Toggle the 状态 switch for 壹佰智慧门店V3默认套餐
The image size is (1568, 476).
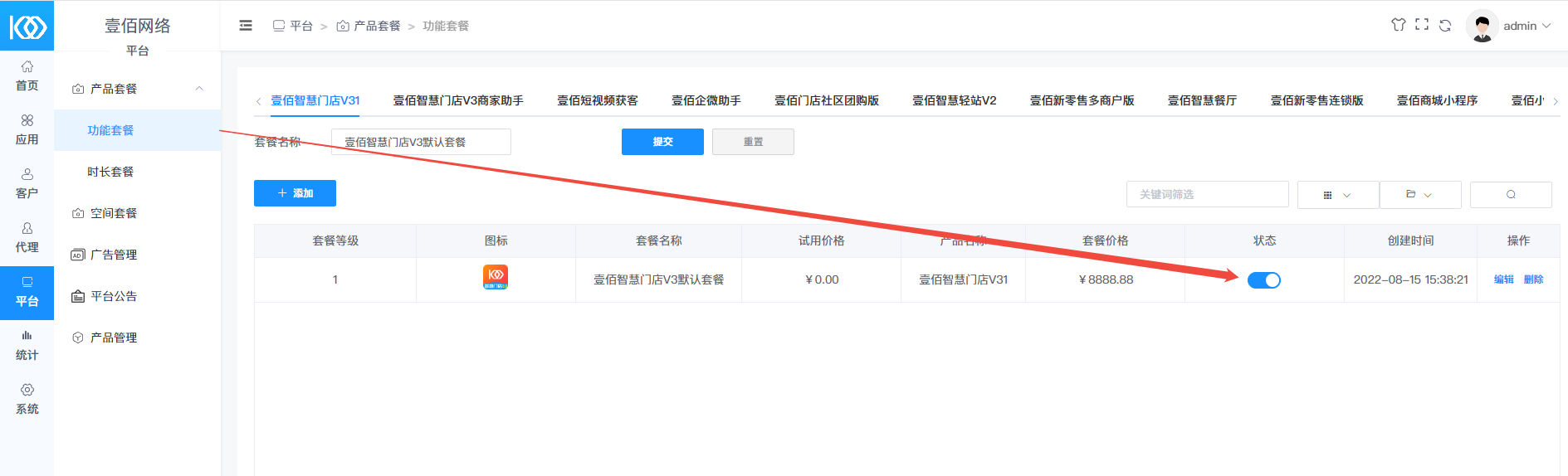[x=1264, y=280]
